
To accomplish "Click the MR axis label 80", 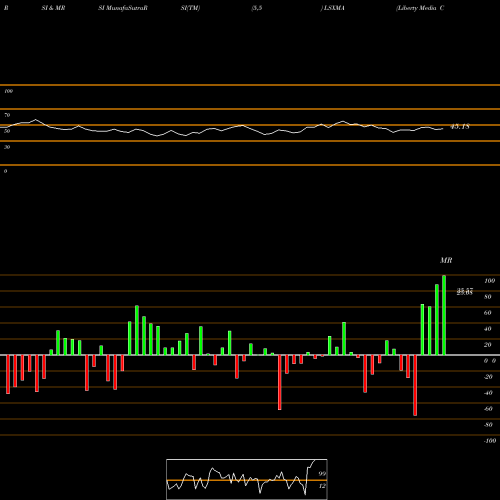I will pos(488,297).
